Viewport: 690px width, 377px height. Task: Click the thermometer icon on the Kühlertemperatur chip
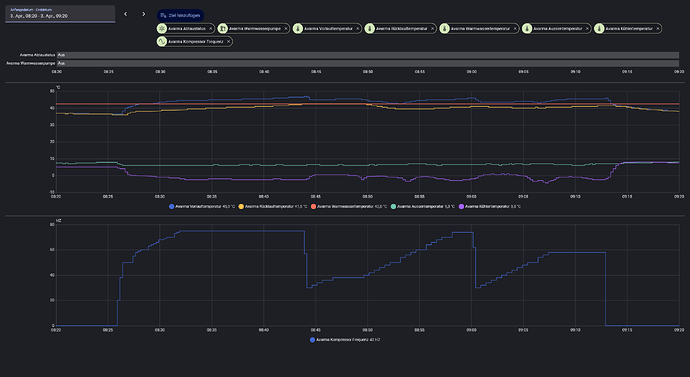pyautogui.click(x=599, y=29)
